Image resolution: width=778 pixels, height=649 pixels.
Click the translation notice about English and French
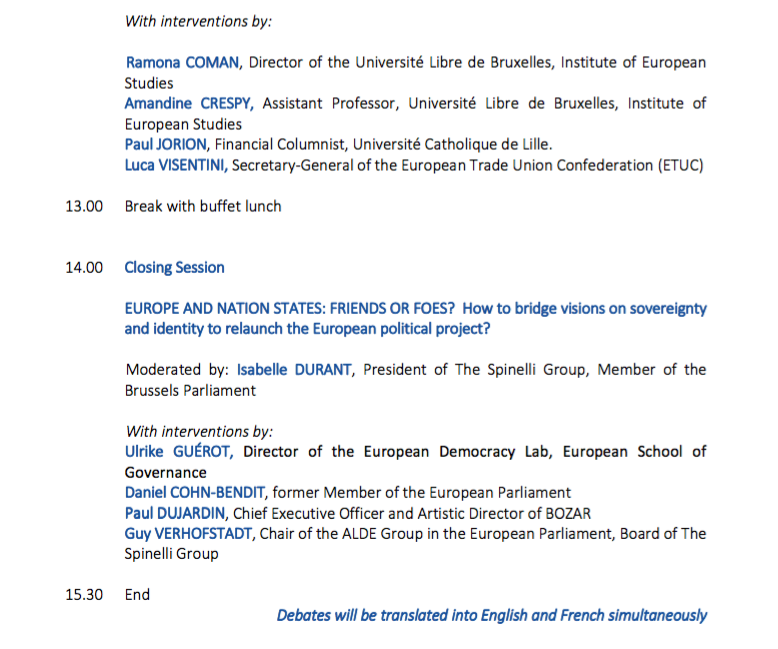click(x=492, y=615)
